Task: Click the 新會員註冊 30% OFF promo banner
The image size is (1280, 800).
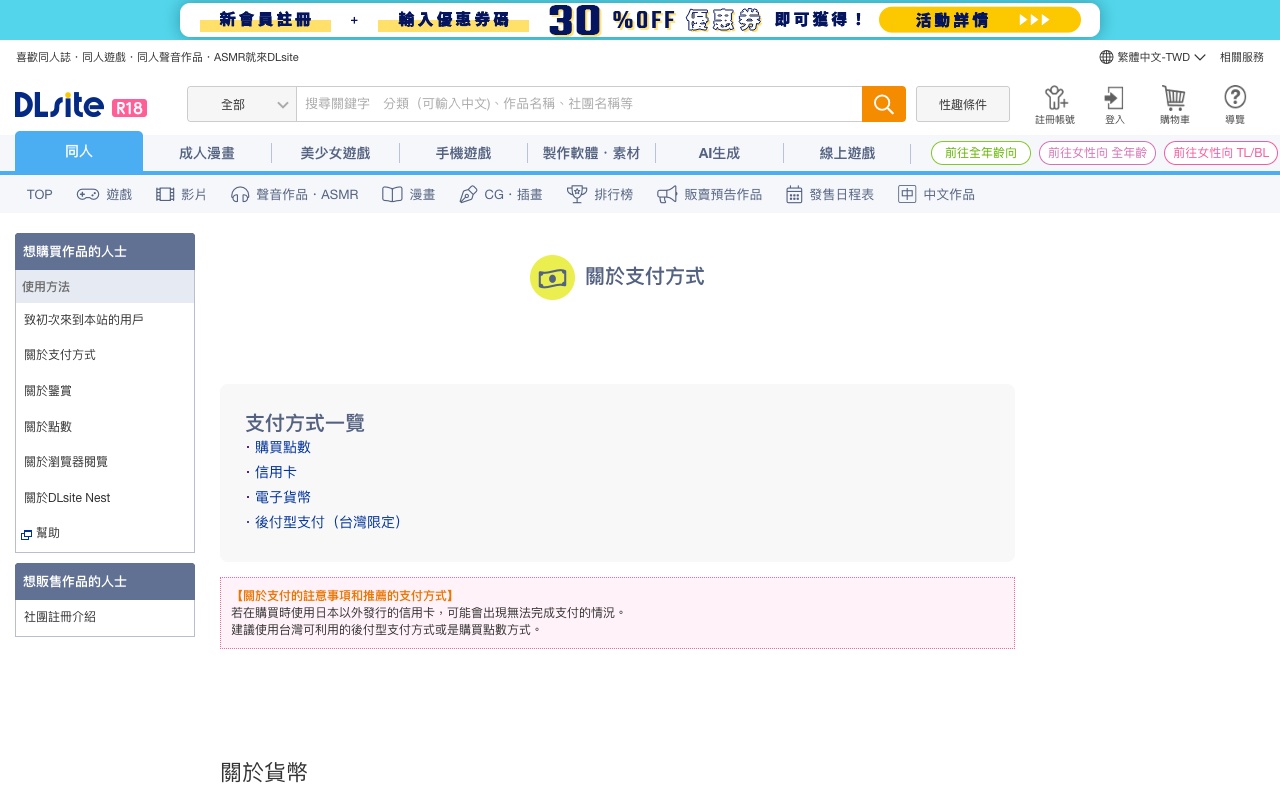Action: (640, 20)
